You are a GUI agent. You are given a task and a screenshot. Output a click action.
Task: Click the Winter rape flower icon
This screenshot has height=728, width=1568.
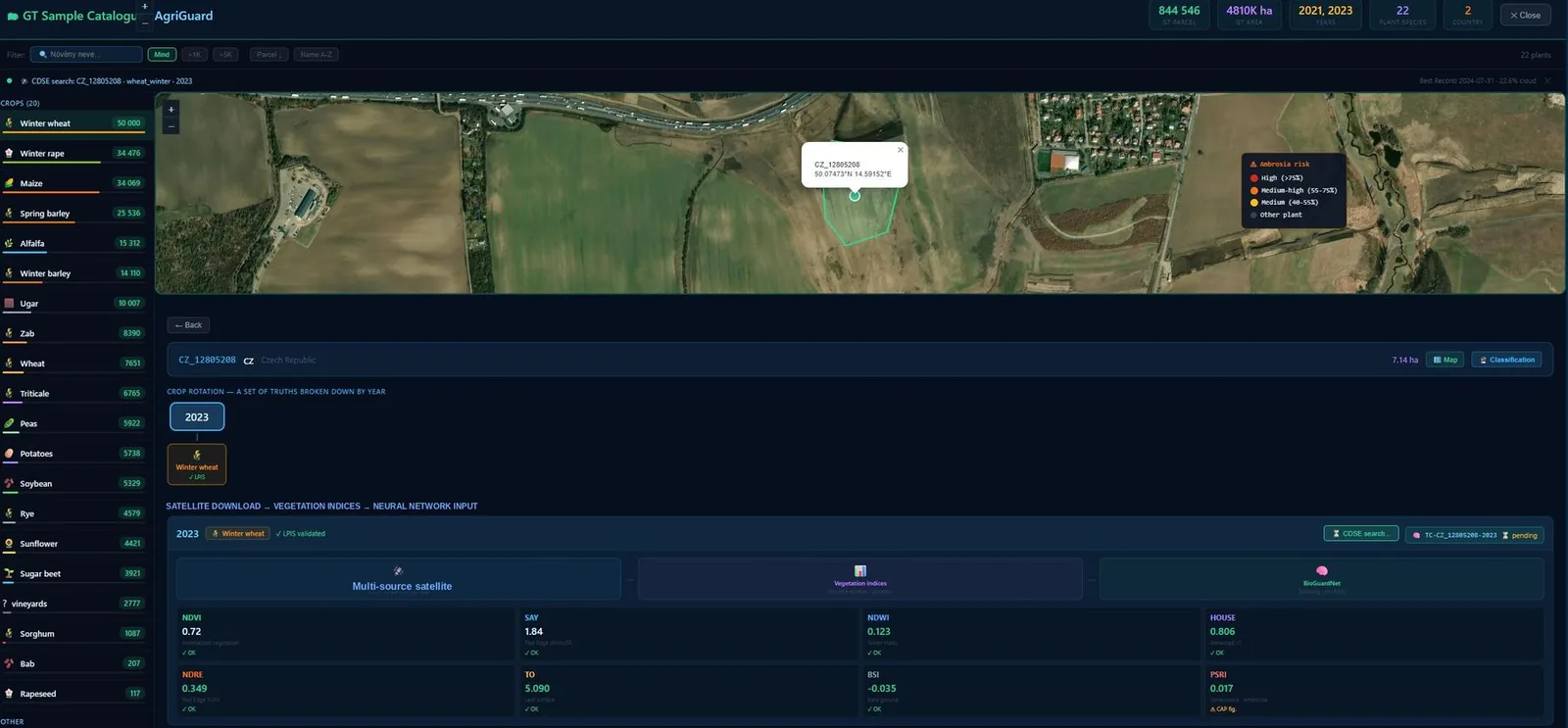tap(9, 153)
